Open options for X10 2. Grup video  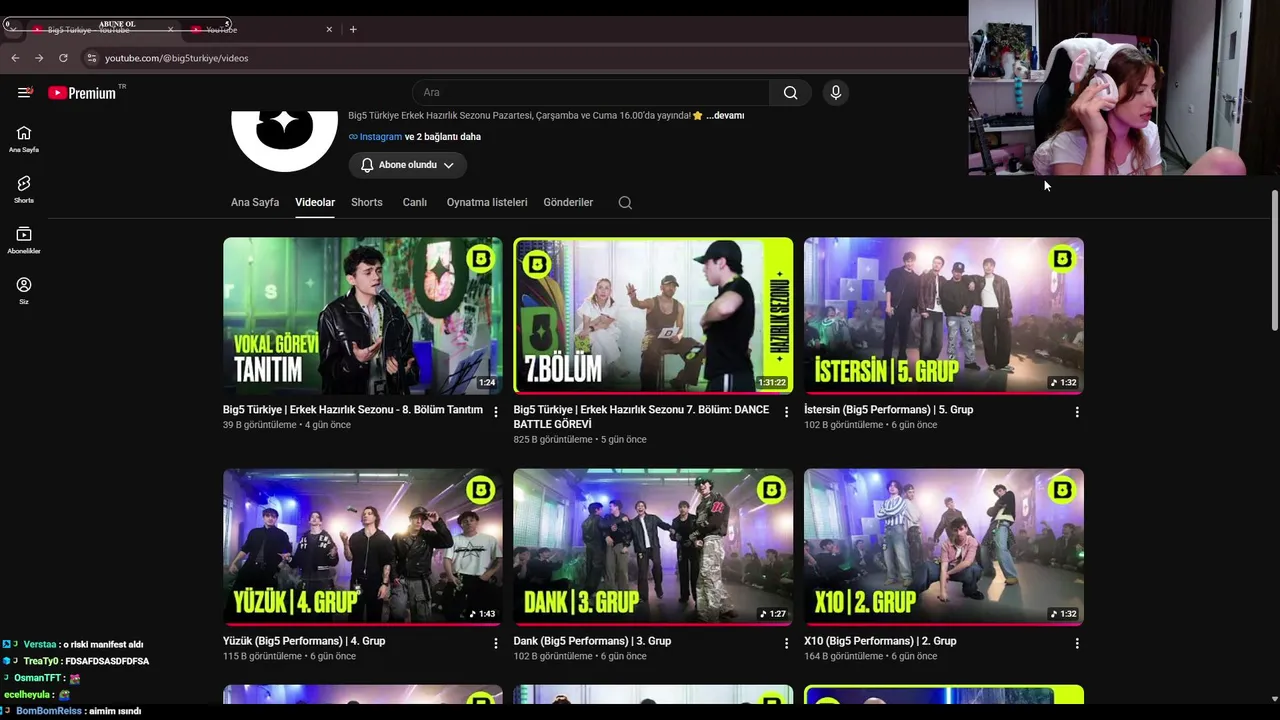(1077, 643)
